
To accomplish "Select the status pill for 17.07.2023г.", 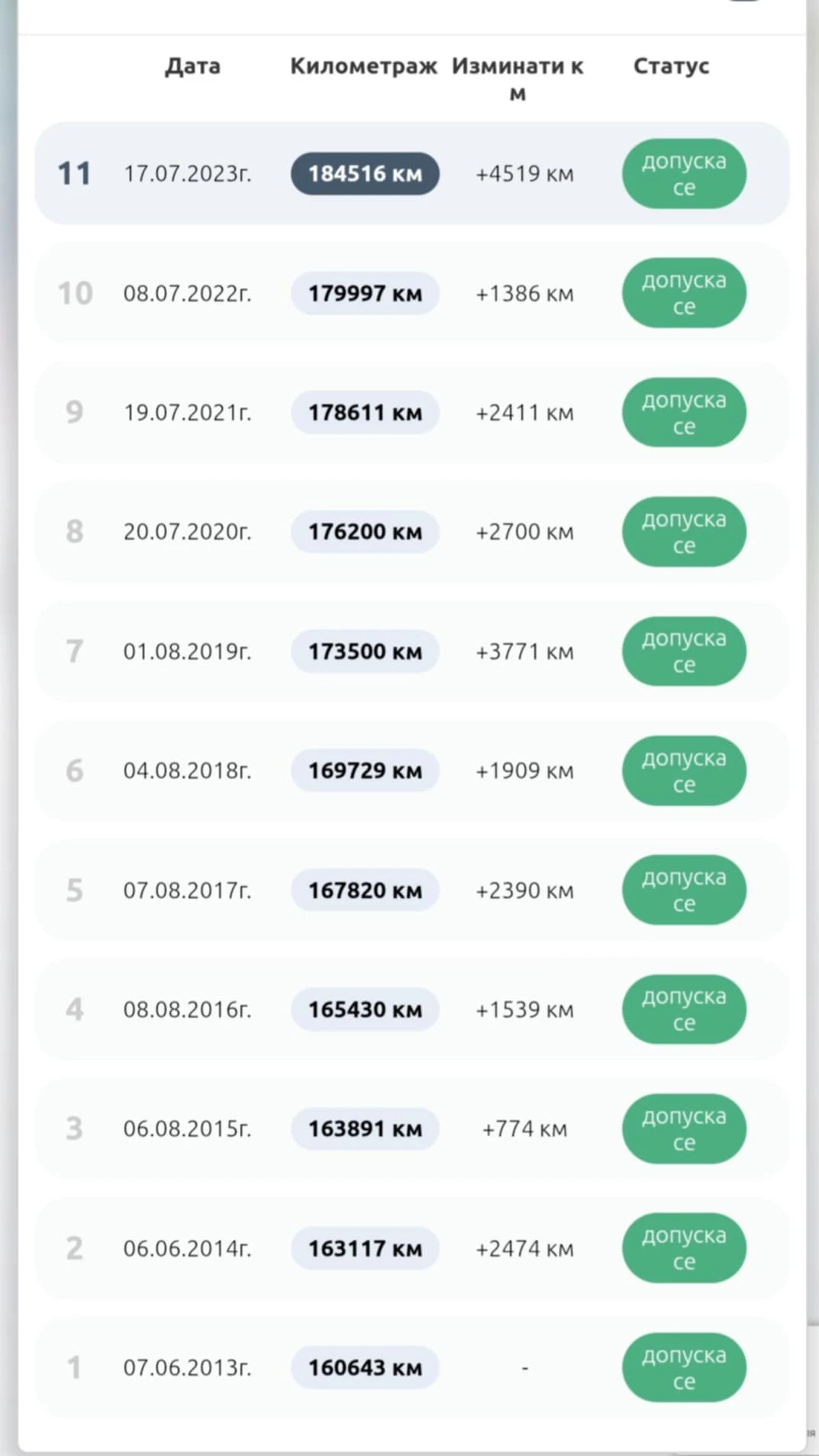I will [x=684, y=173].
